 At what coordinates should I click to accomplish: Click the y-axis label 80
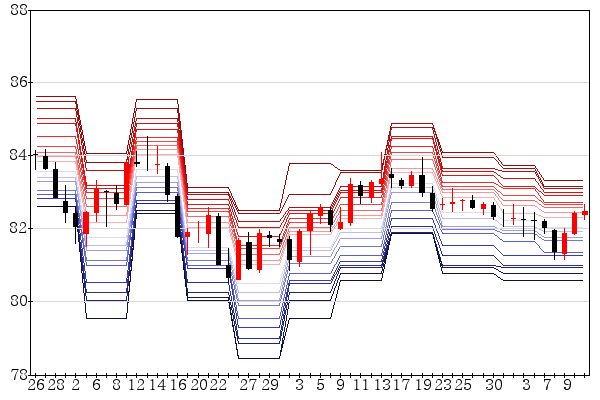(19, 301)
